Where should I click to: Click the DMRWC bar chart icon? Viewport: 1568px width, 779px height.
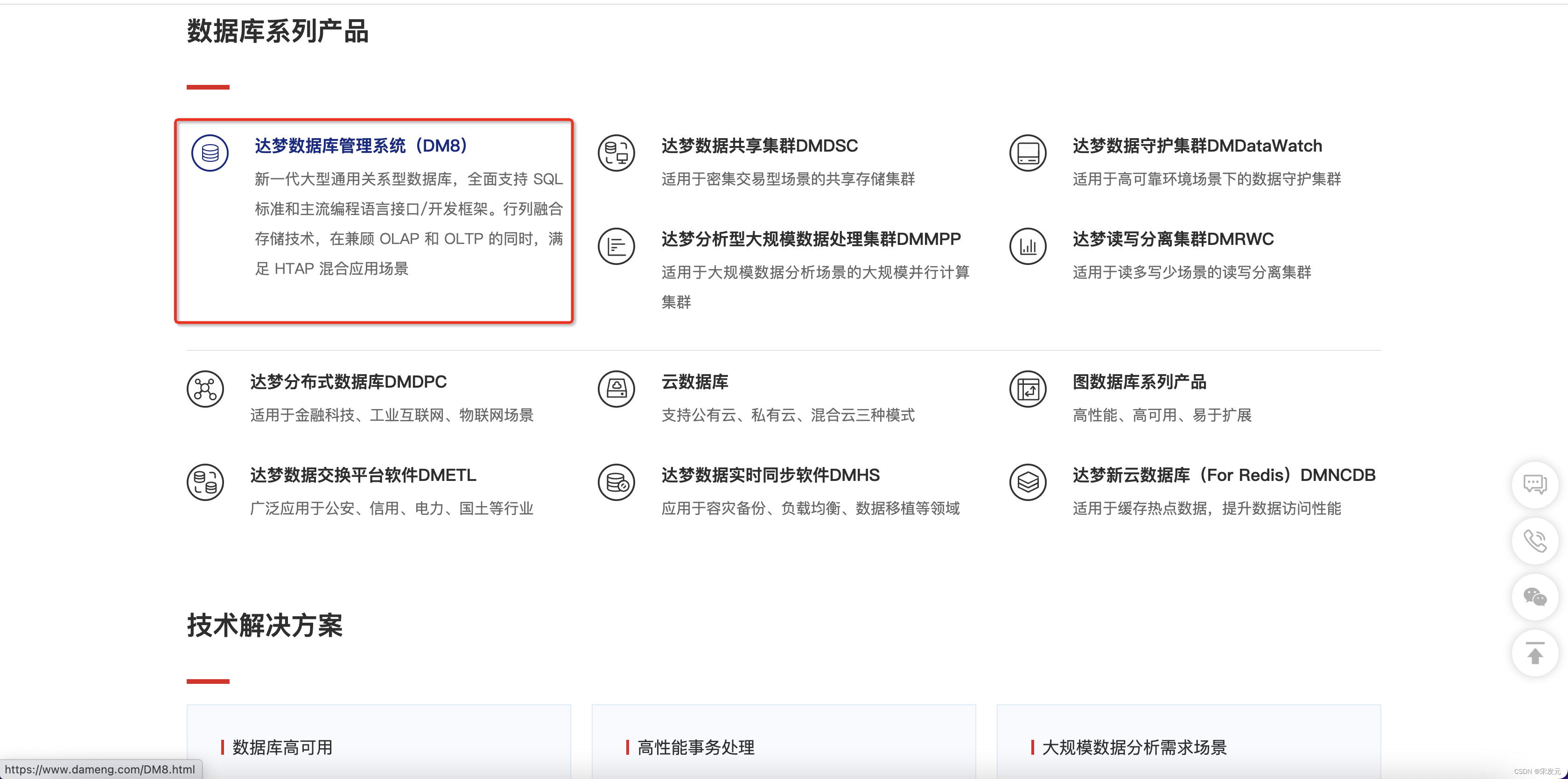tap(1028, 246)
